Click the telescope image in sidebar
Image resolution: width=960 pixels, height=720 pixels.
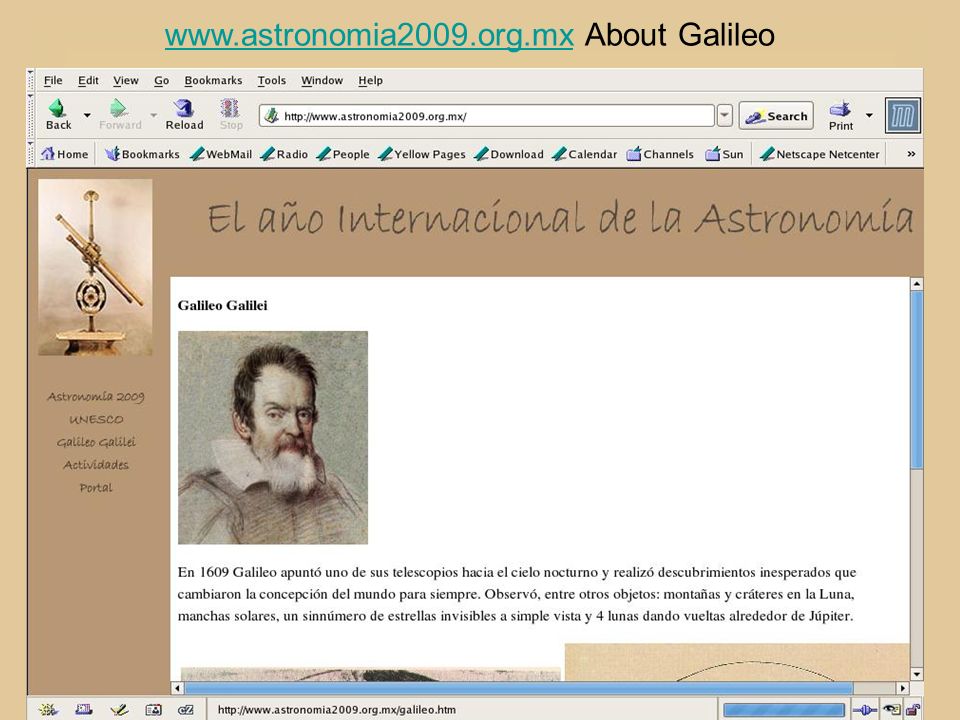(x=95, y=267)
